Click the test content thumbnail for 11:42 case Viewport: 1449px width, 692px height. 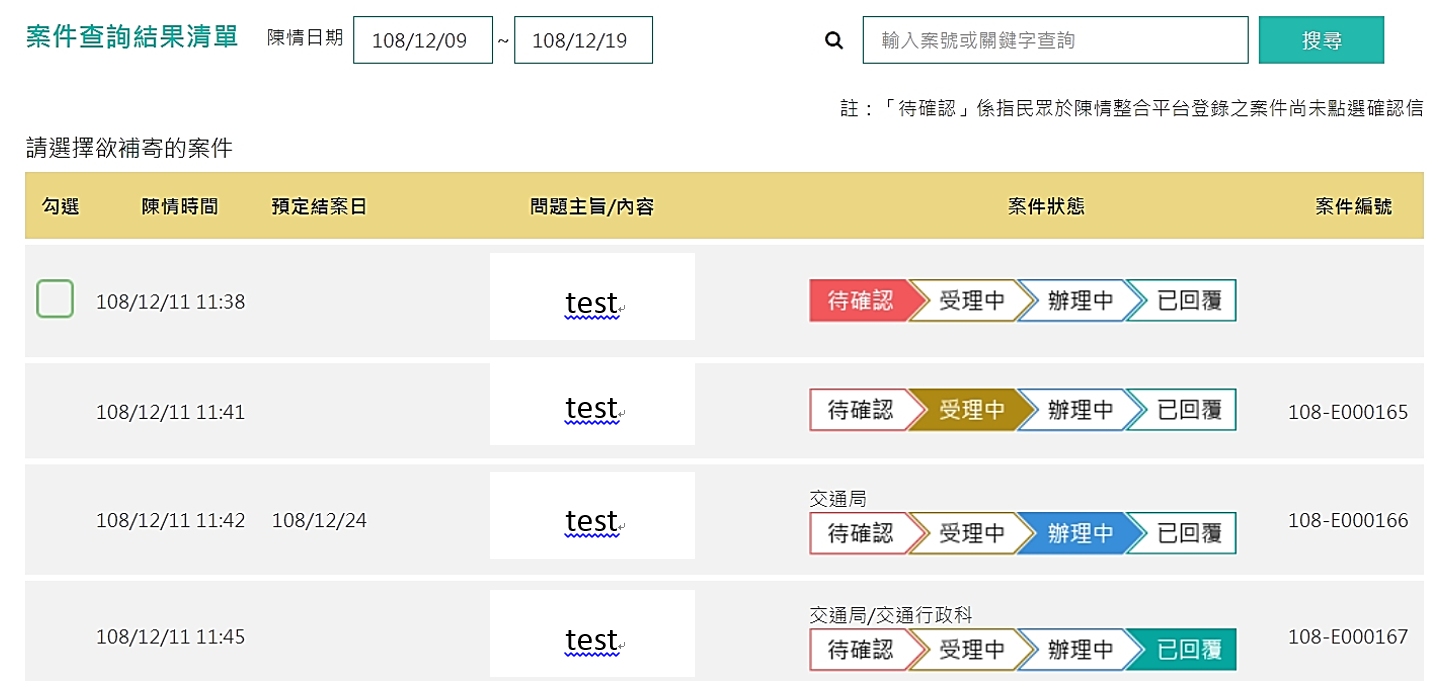[592, 521]
